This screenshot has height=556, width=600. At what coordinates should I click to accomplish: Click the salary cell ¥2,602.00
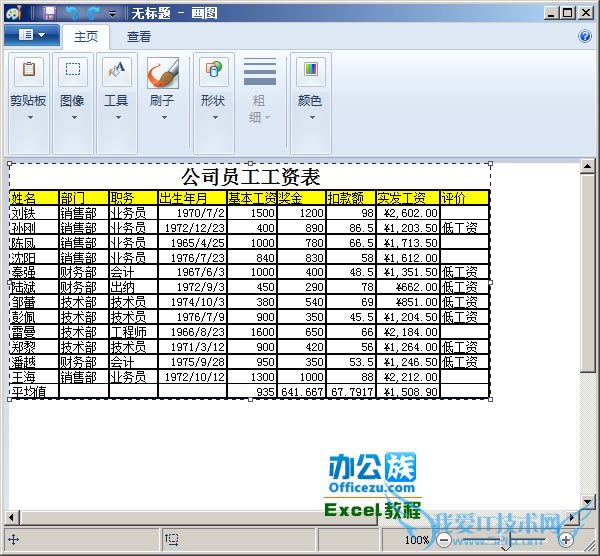[x=408, y=213]
